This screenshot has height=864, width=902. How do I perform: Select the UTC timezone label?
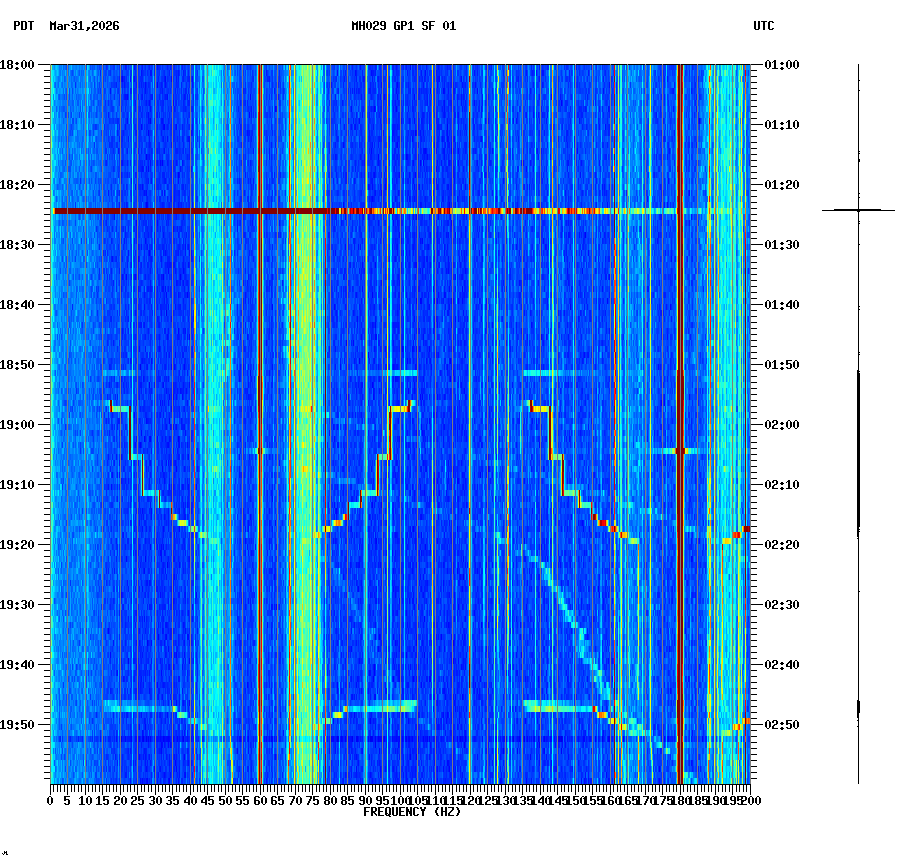pos(765,27)
